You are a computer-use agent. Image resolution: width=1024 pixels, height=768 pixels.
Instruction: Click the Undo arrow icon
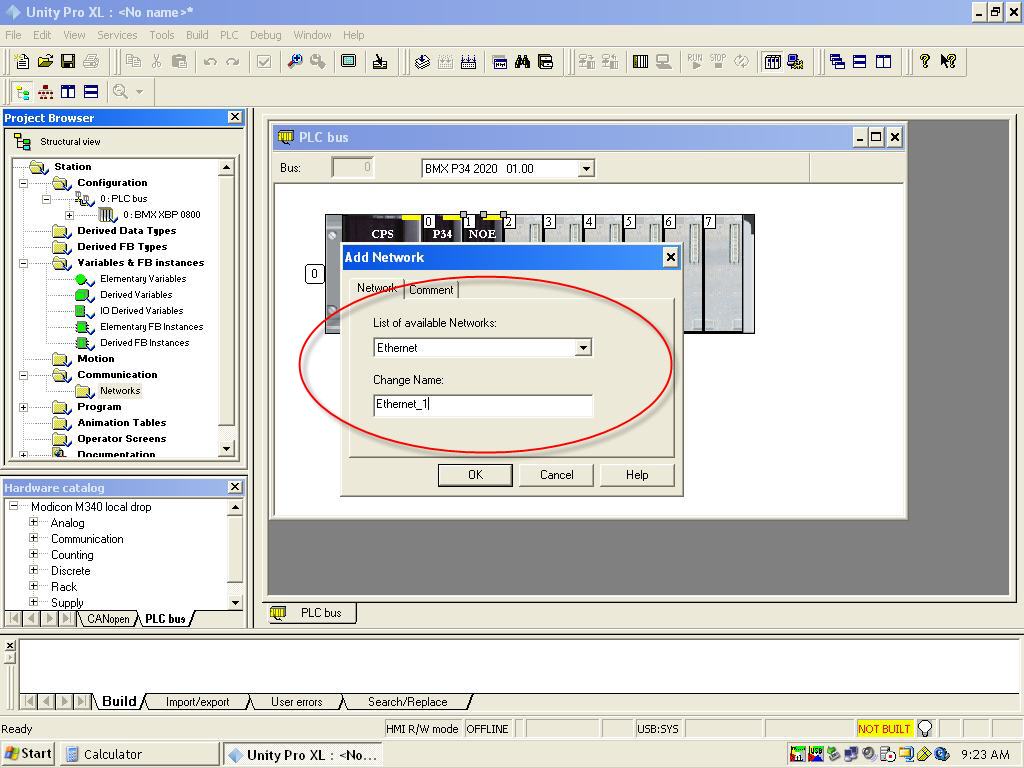(x=210, y=62)
